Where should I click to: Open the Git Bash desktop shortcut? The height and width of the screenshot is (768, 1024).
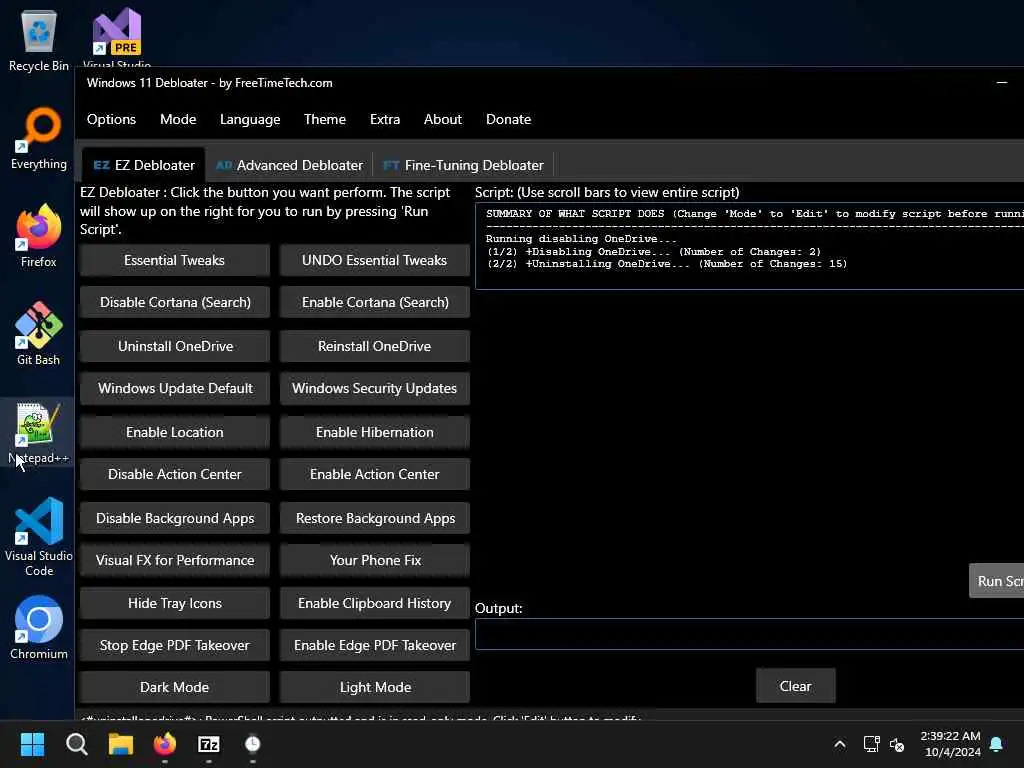(x=39, y=334)
